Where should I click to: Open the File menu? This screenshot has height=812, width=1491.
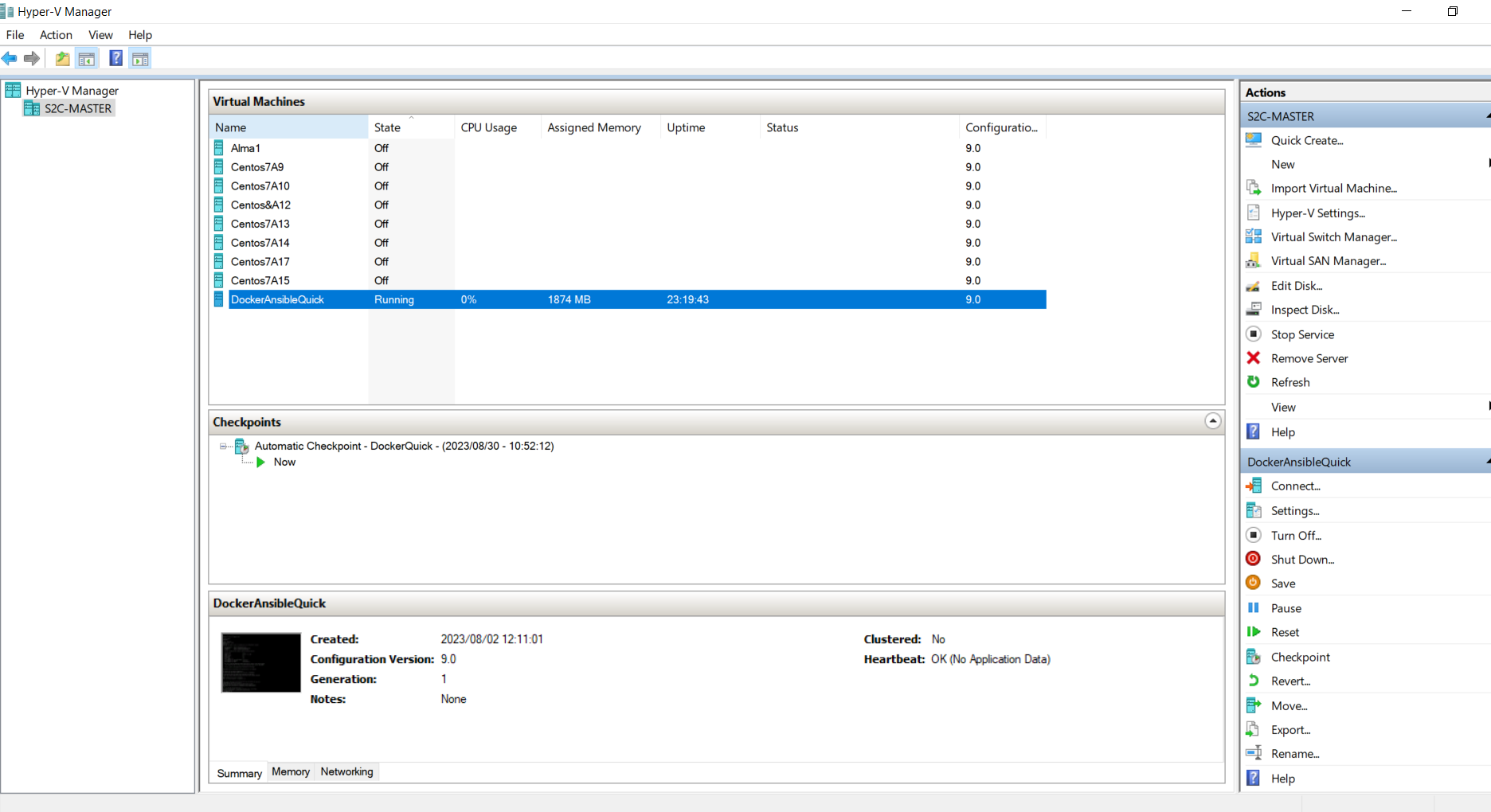tap(15, 35)
